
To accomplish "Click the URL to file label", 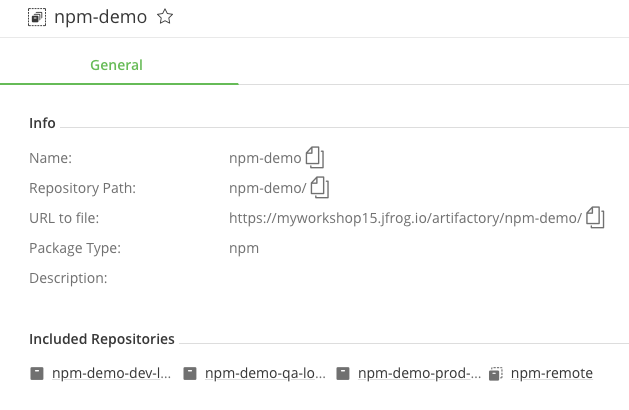I will [64, 218].
